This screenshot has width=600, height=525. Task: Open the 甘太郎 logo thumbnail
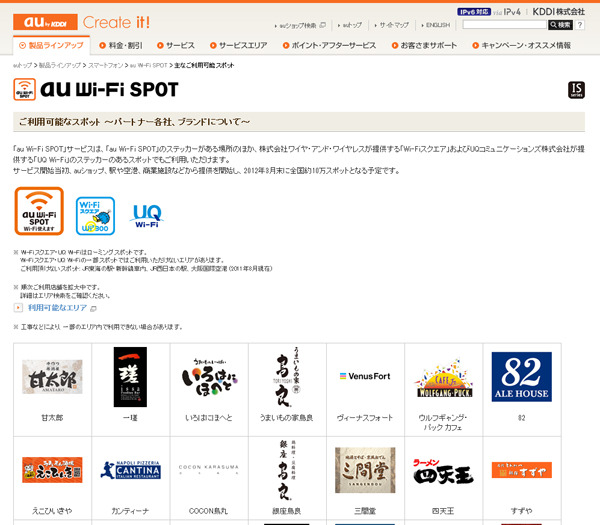tap(52, 377)
